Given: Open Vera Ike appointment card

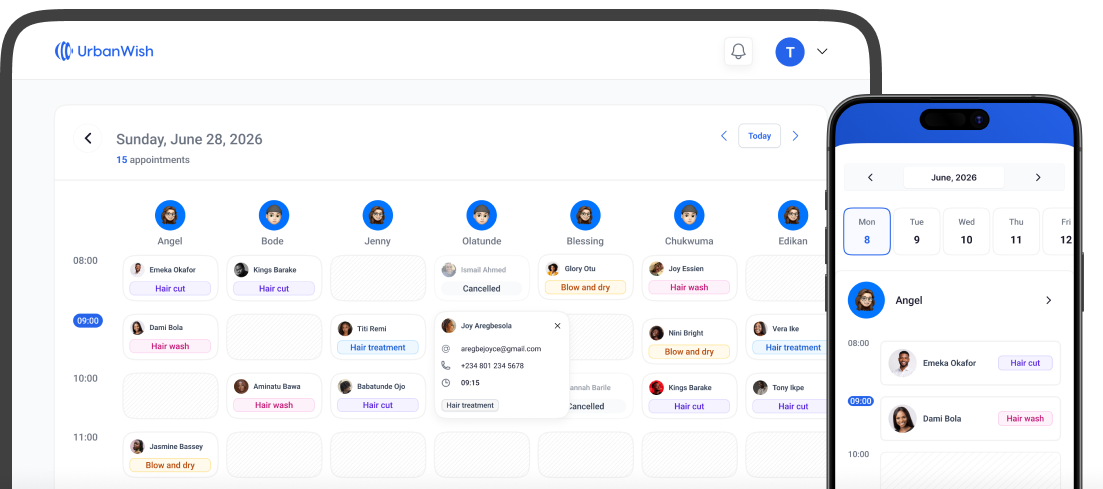Looking at the screenshot, I should [x=785, y=337].
